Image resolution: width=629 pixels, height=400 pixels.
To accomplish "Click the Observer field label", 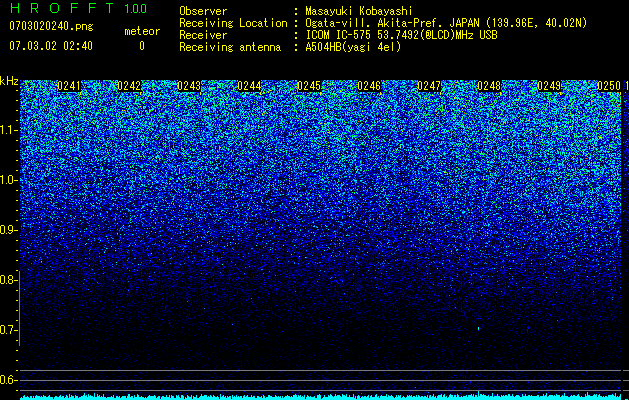I will click(203, 11).
